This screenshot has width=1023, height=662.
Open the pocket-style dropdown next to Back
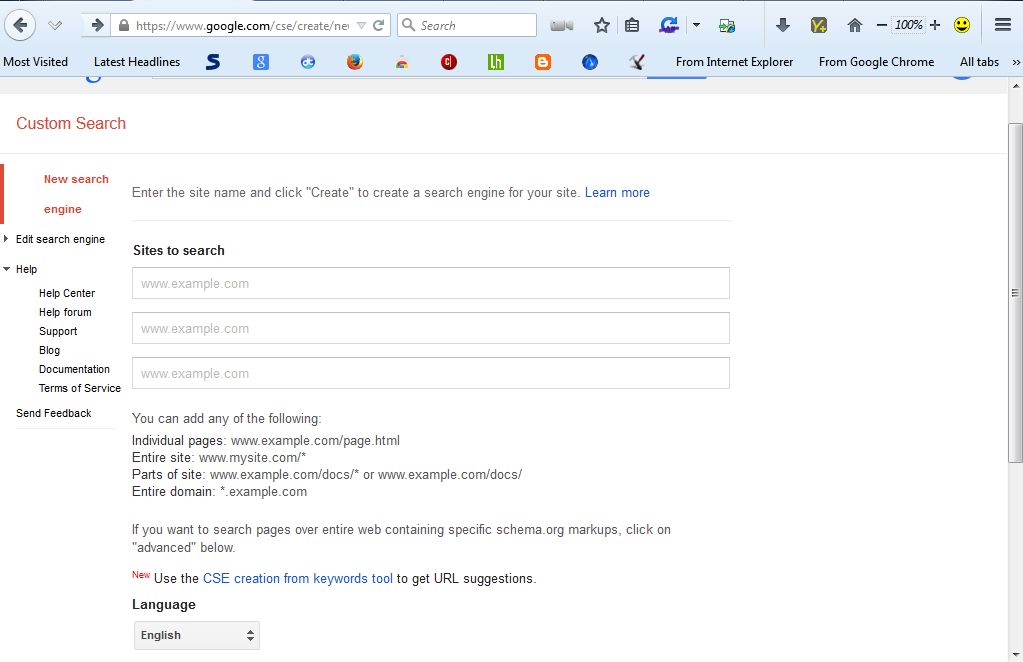55,25
